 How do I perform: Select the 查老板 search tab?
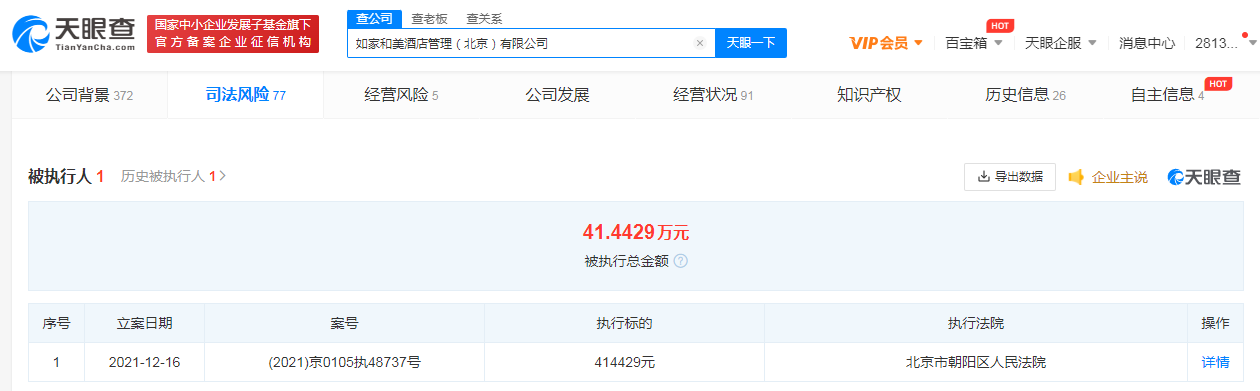click(430, 18)
